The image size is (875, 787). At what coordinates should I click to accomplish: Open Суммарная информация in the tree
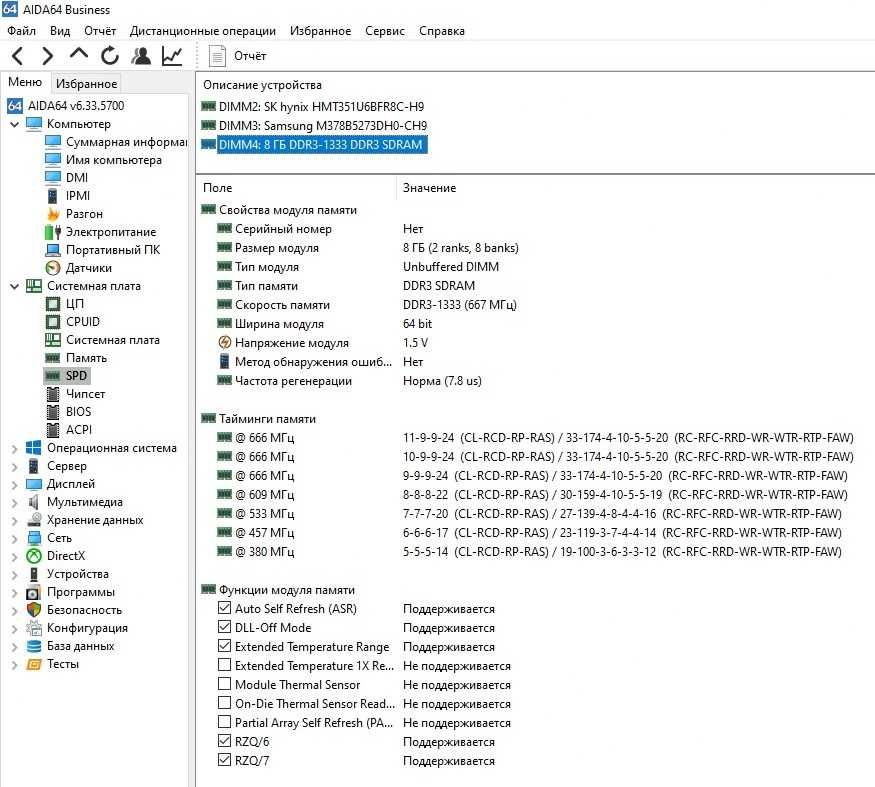126,142
